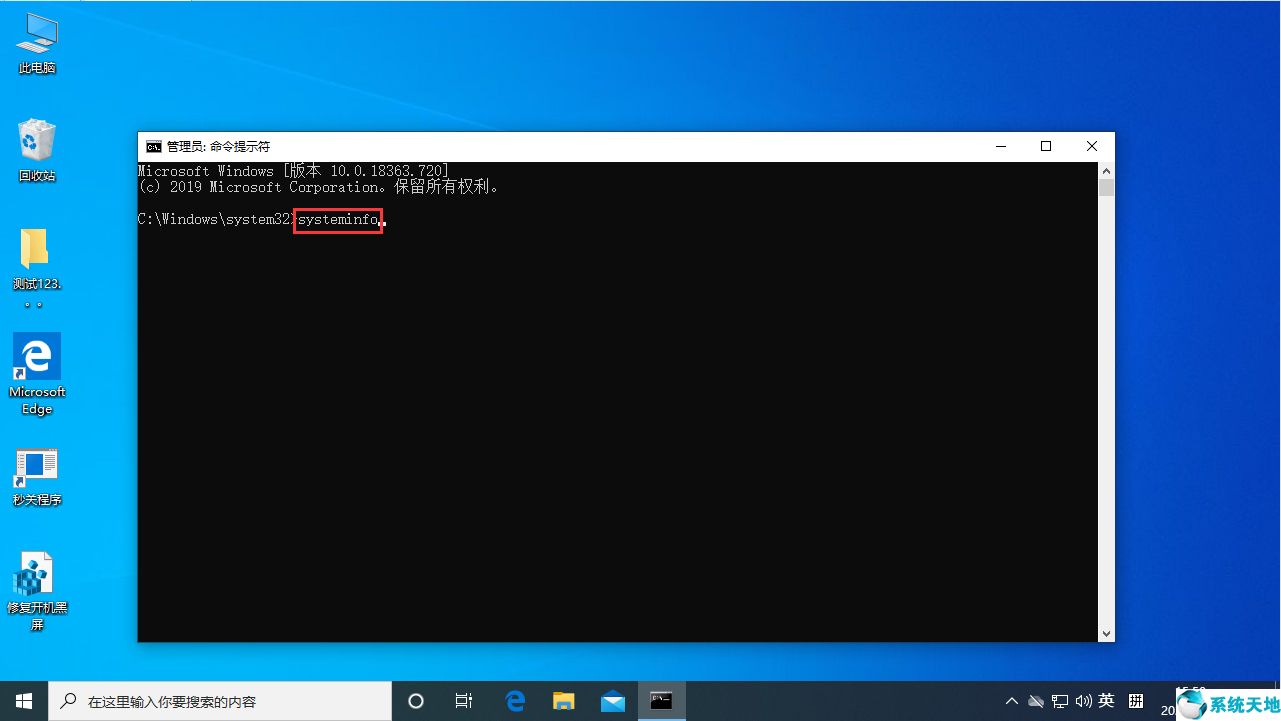Image resolution: width=1281 pixels, height=721 pixels.
Task: Activate the Command Prompt taskbar button
Action: (661, 701)
